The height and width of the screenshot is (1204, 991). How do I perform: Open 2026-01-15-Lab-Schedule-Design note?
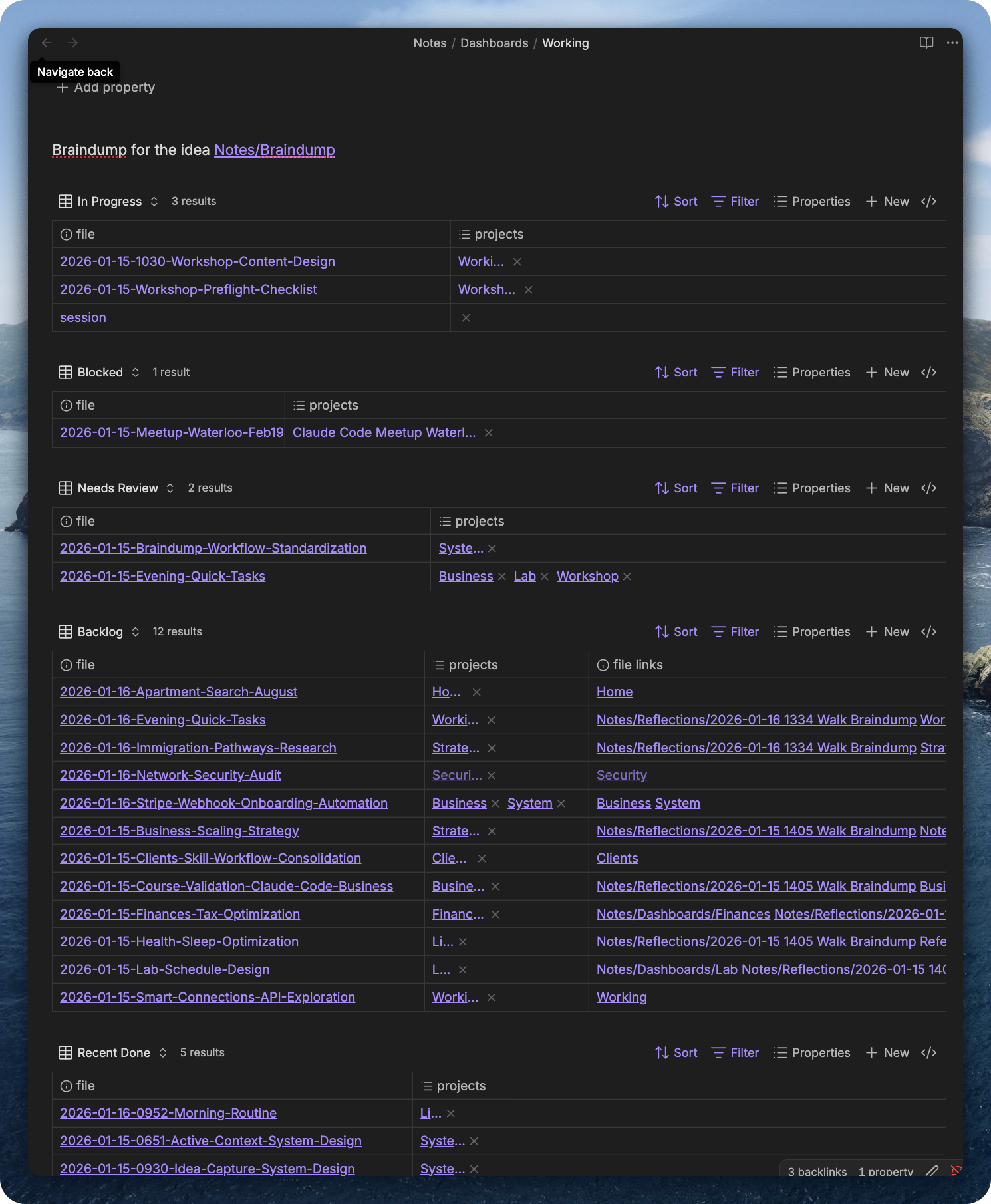[x=165, y=970]
